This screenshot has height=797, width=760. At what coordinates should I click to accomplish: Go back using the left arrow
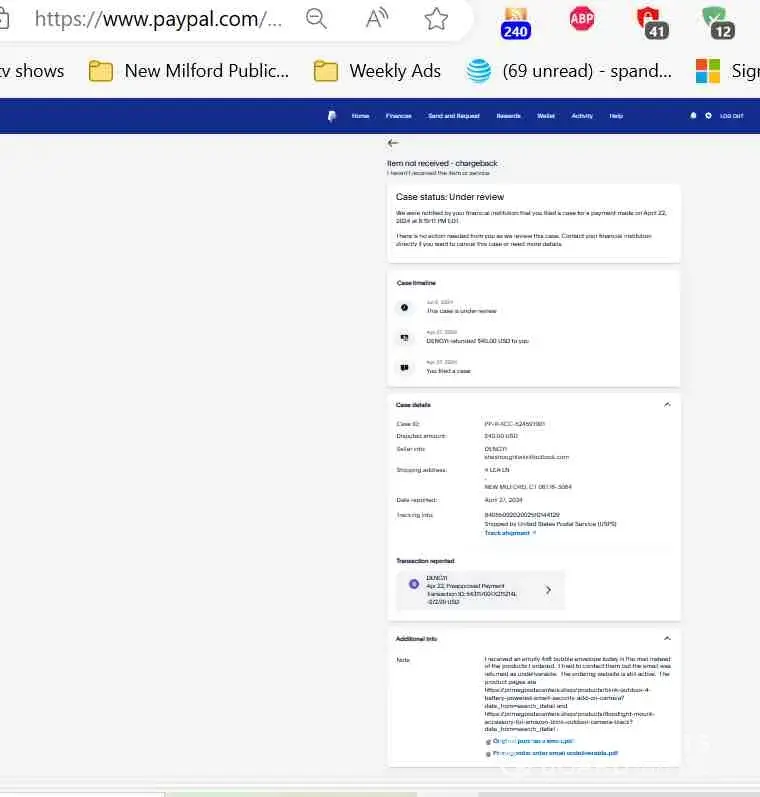[393, 144]
